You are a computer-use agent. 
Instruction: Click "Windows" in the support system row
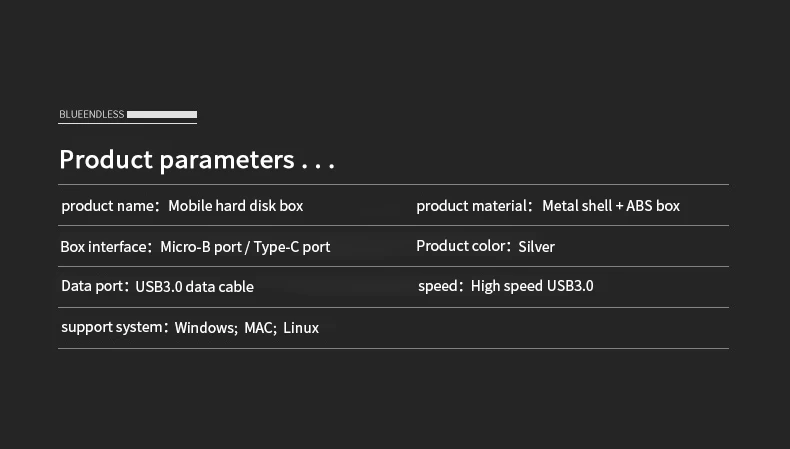click(204, 328)
